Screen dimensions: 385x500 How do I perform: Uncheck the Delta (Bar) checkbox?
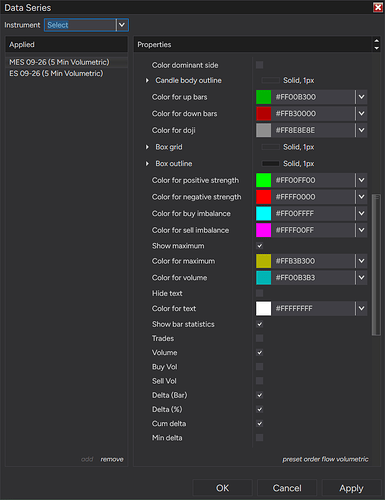tap(259, 395)
